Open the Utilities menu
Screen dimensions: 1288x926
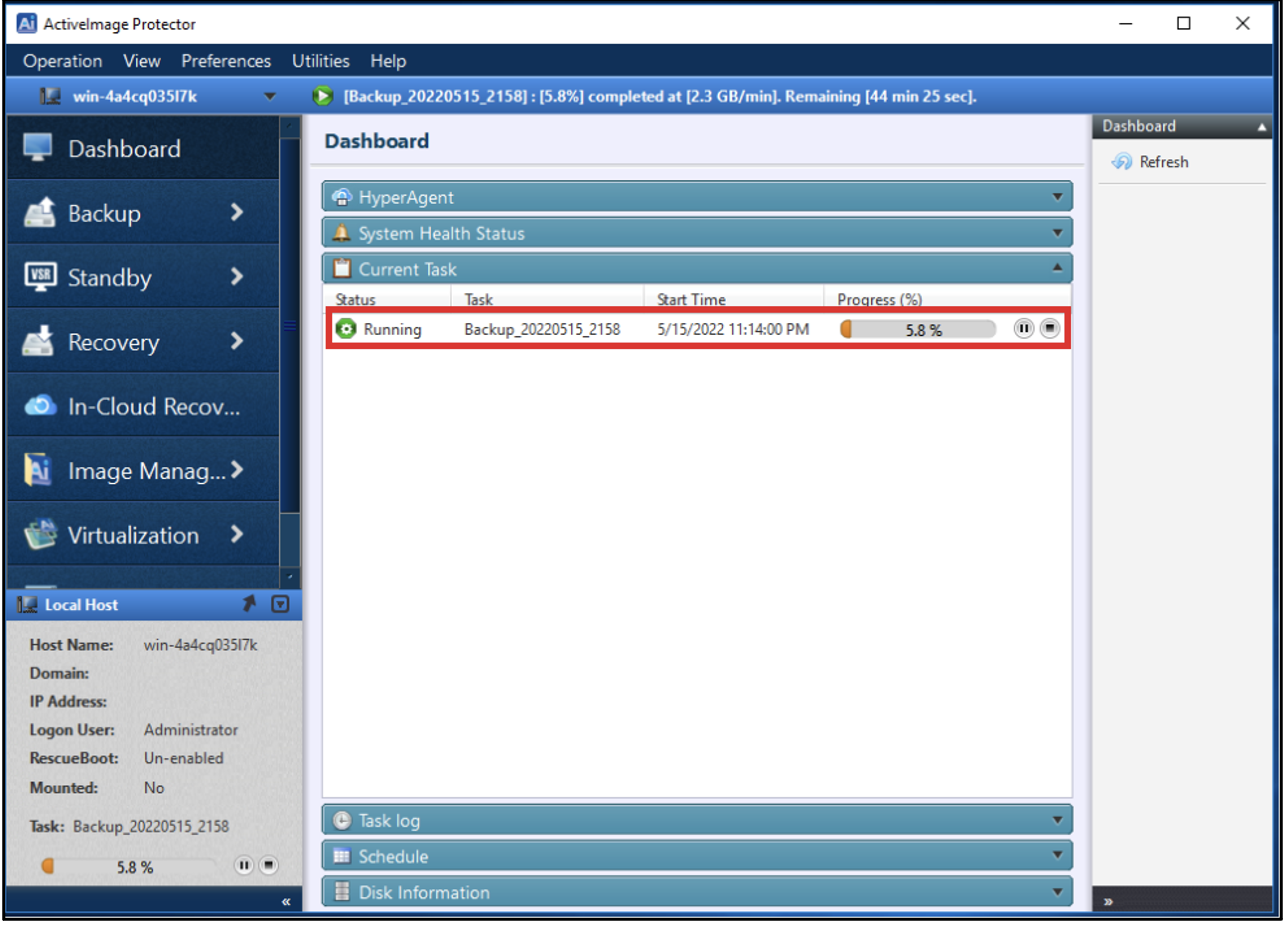coord(321,61)
